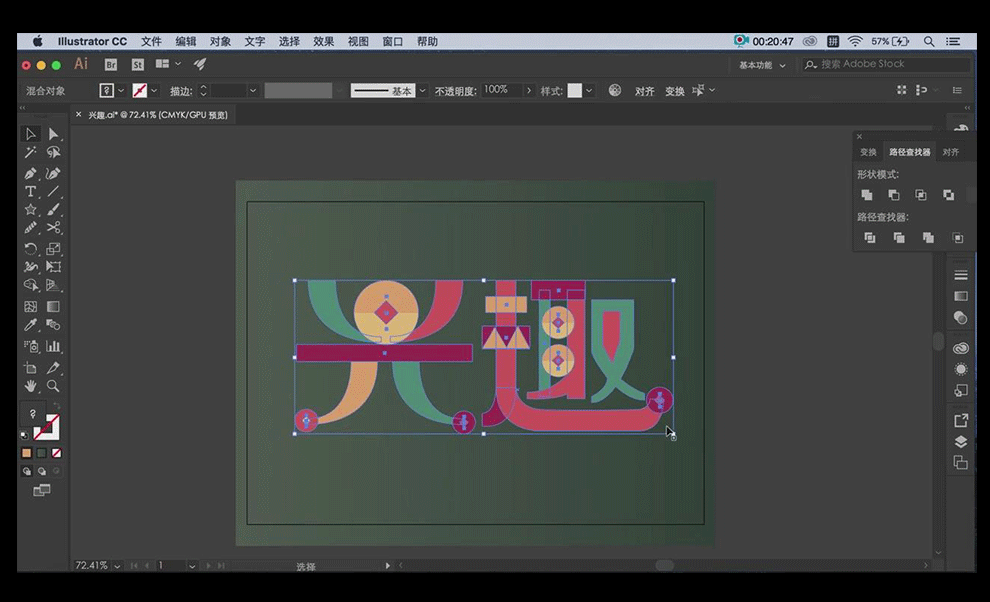Open the stroke weight 描边 dropdown
The height and width of the screenshot is (602, 990).
[x=253, y=90]
